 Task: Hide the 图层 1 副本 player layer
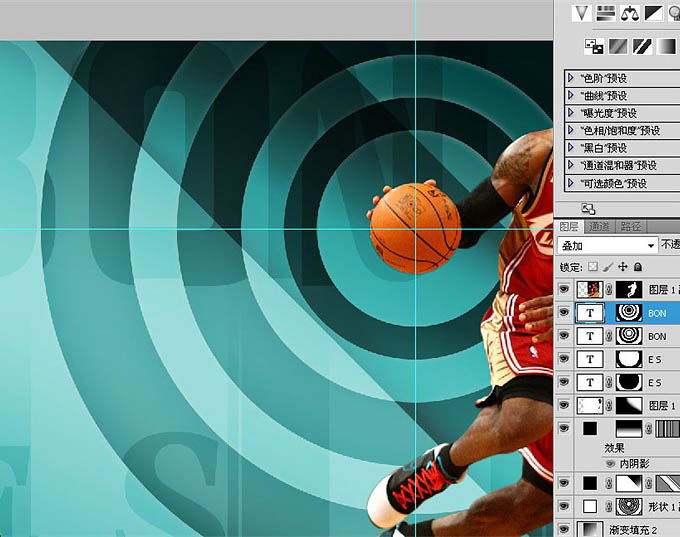pyautogui.click(x=564, y=289)
